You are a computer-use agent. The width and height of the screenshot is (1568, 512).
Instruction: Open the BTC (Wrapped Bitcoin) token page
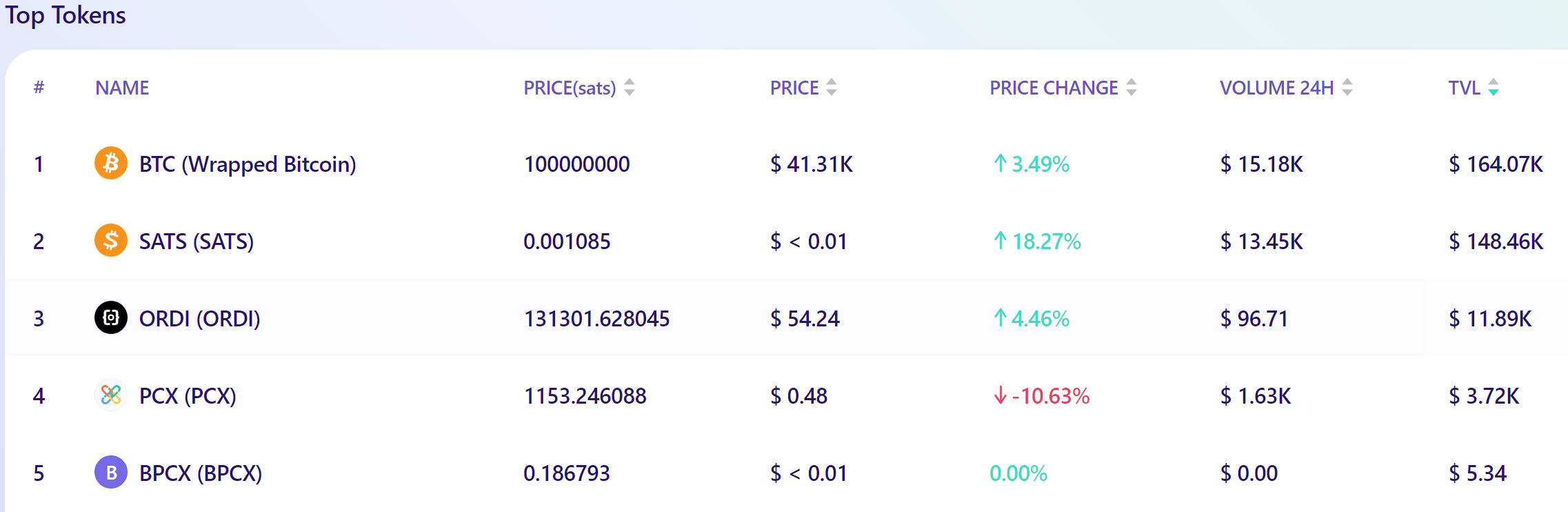[246, 164]
